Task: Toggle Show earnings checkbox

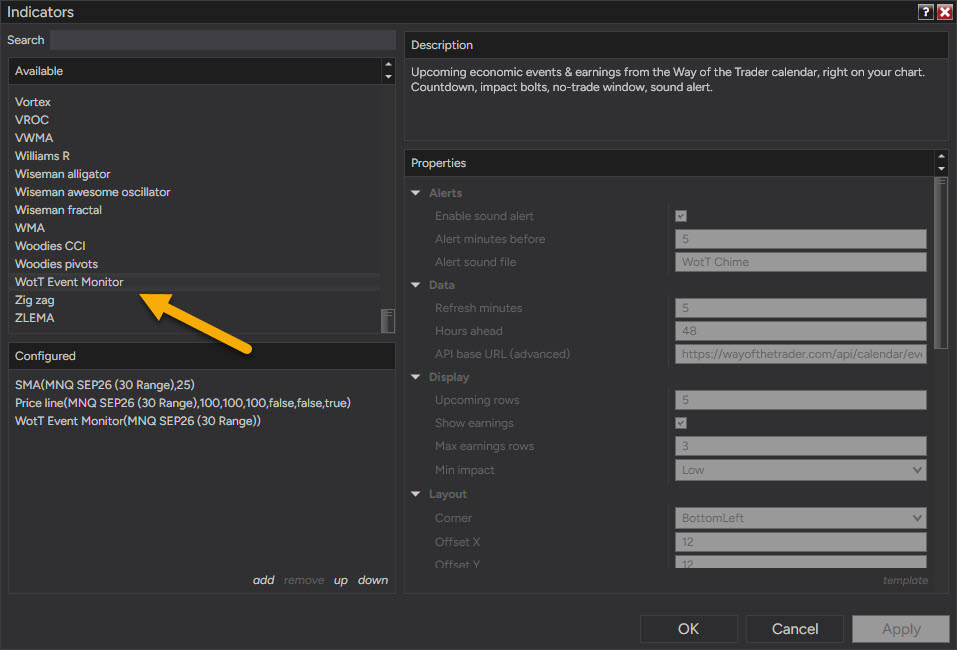Action: [681, 423]
